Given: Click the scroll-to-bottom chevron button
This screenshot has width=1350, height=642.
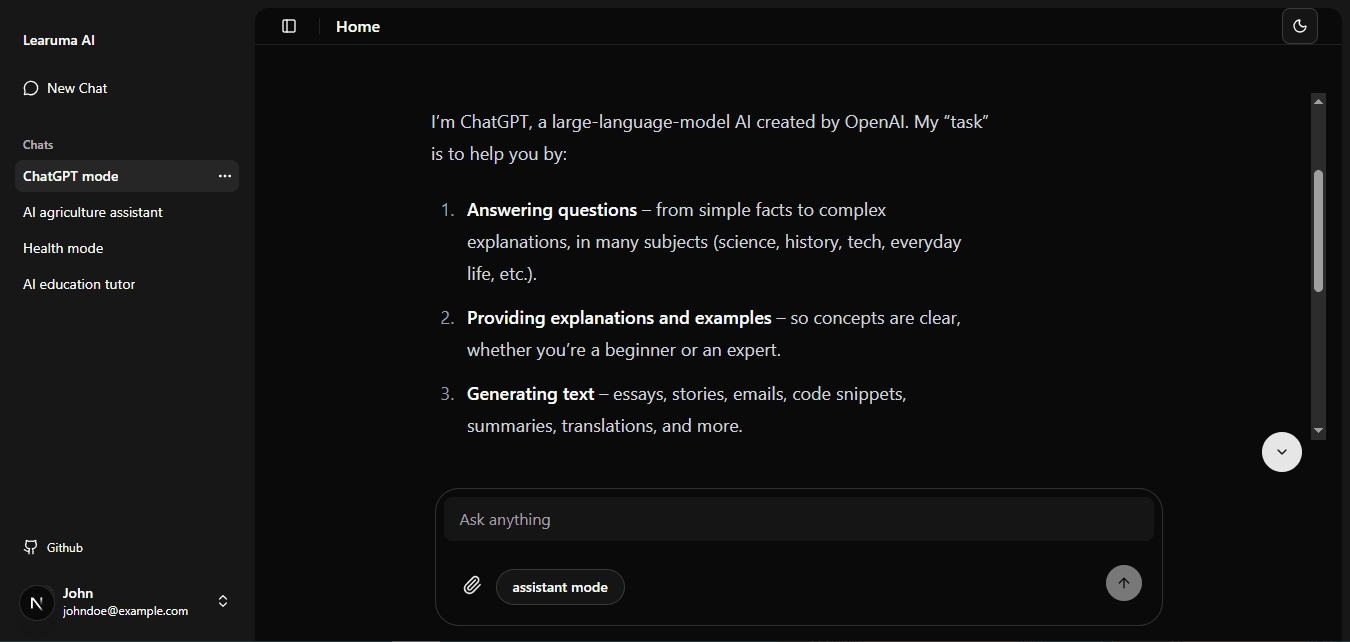Looking at the screenshot, I should click(1281, 452).
